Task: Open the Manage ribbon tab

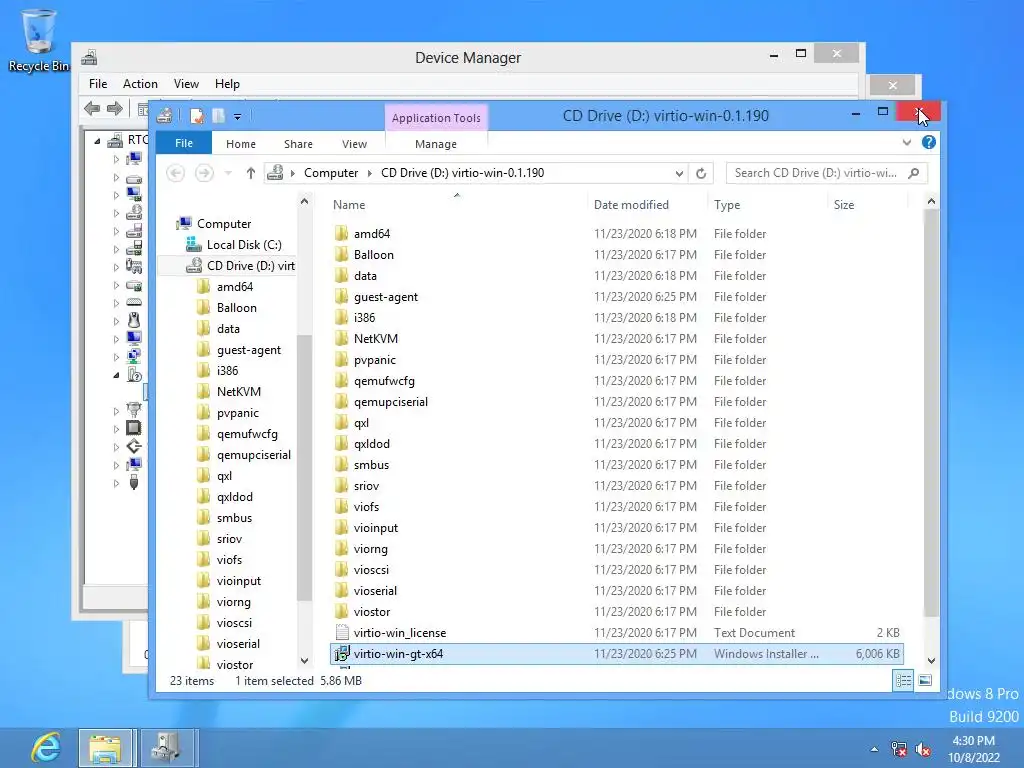Action: 436,144
